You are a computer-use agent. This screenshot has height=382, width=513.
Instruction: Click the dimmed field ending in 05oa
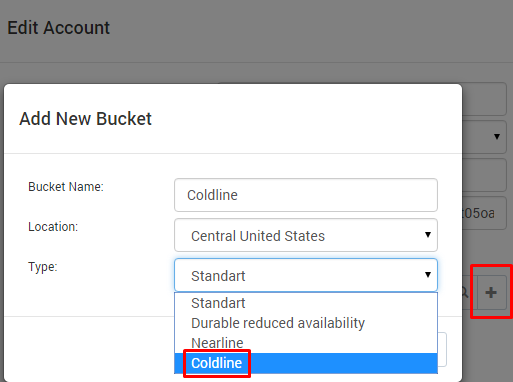484,213
